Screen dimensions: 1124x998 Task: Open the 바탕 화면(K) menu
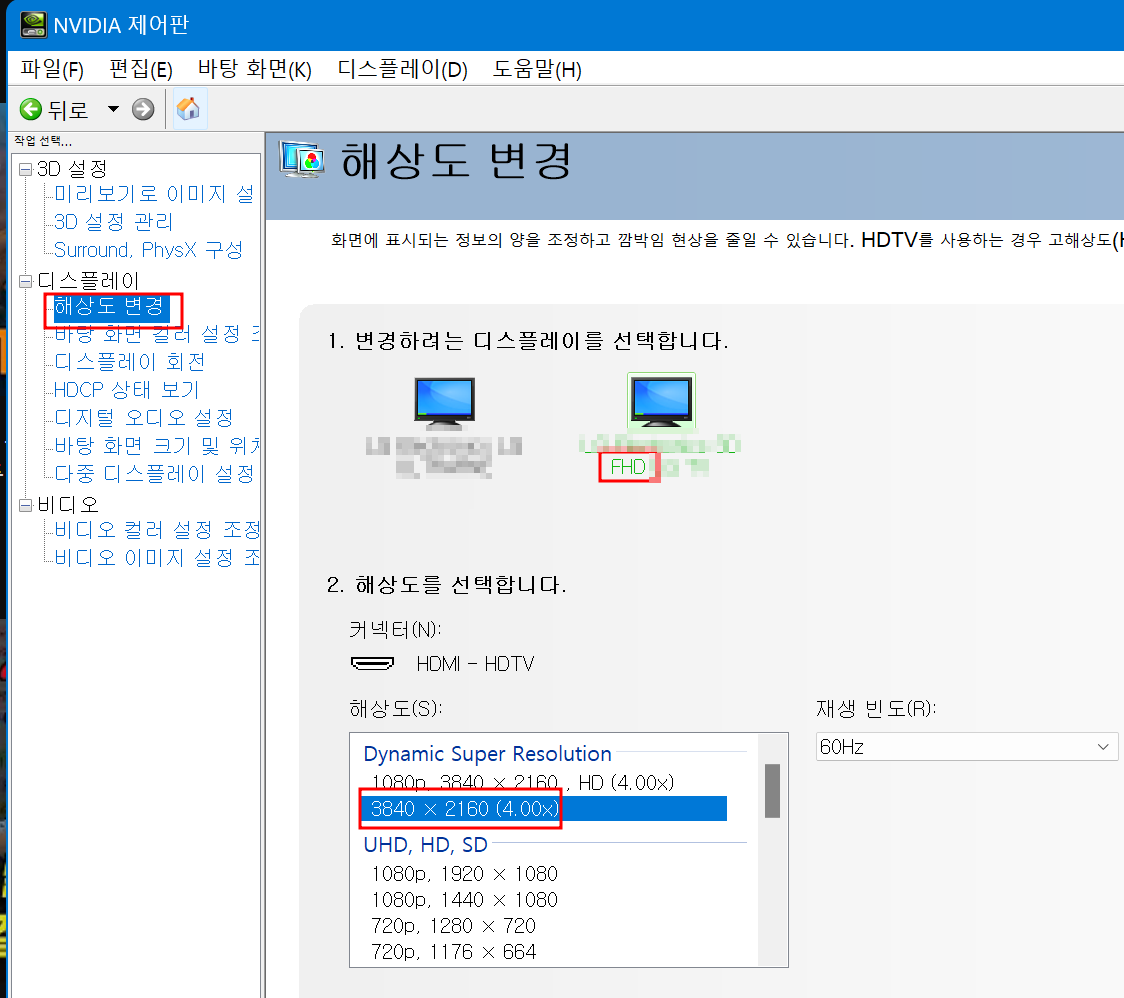coord(254,70)
